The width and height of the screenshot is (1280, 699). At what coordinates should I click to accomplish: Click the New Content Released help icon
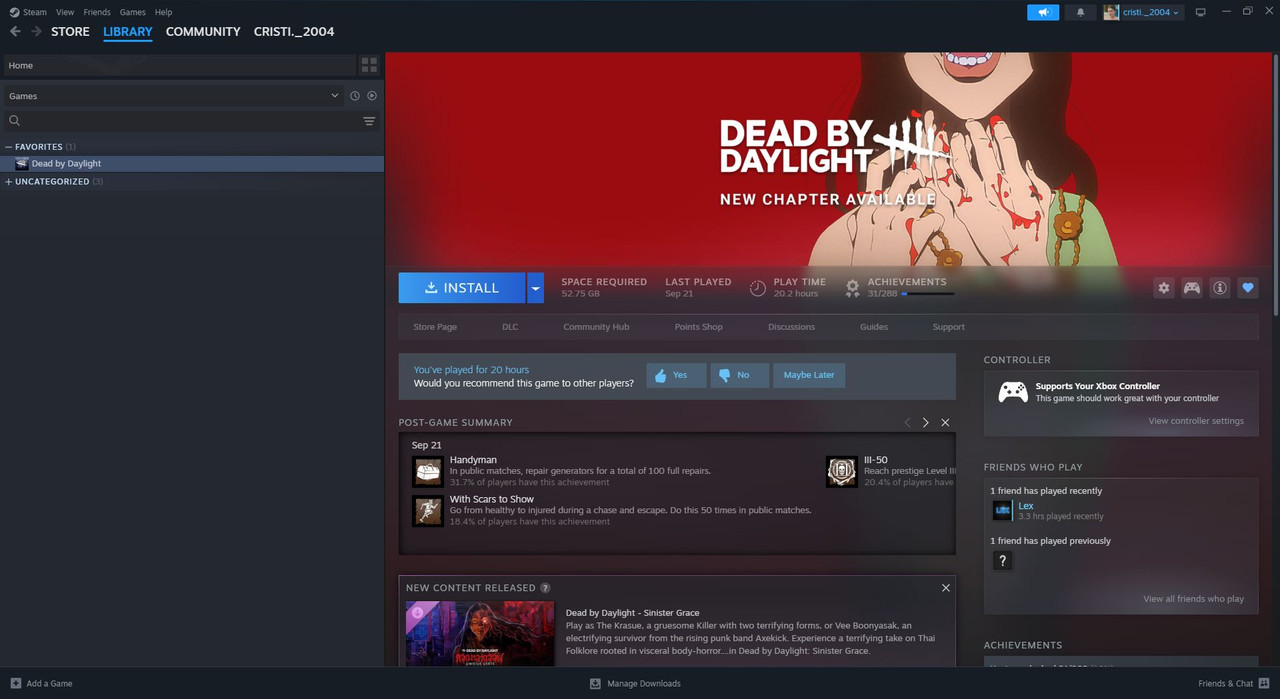click(x=545, y=588)
